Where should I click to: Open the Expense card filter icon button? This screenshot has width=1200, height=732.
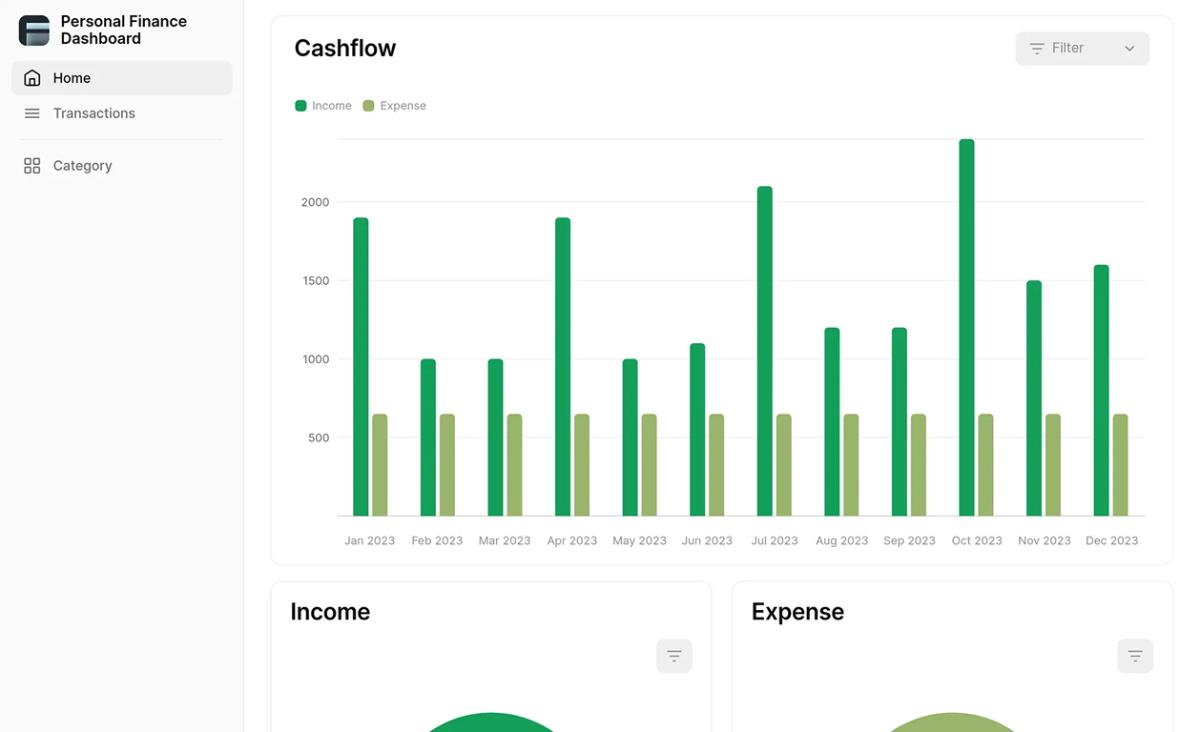click(1135, 656)
